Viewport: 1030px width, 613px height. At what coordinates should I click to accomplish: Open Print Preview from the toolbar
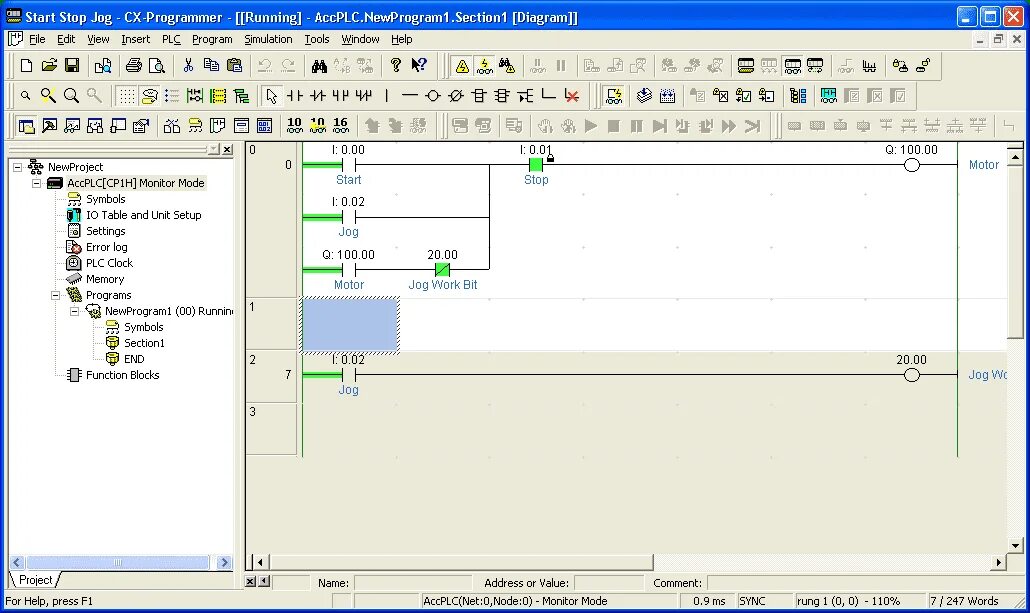coord(157,65)
